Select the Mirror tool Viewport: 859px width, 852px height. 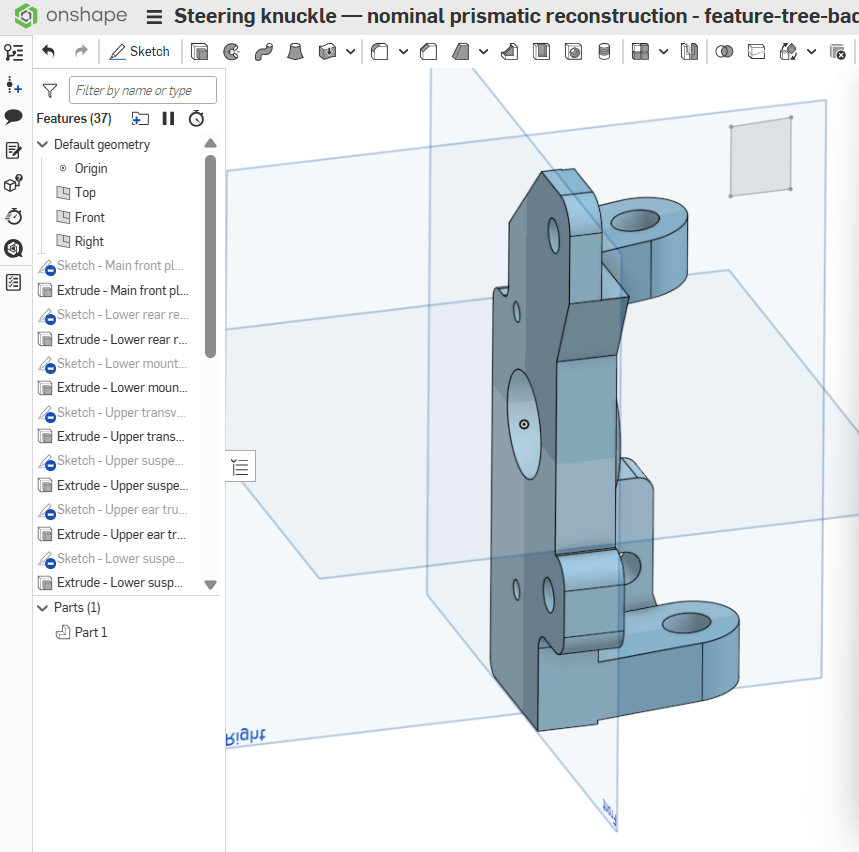pos(689,52)
